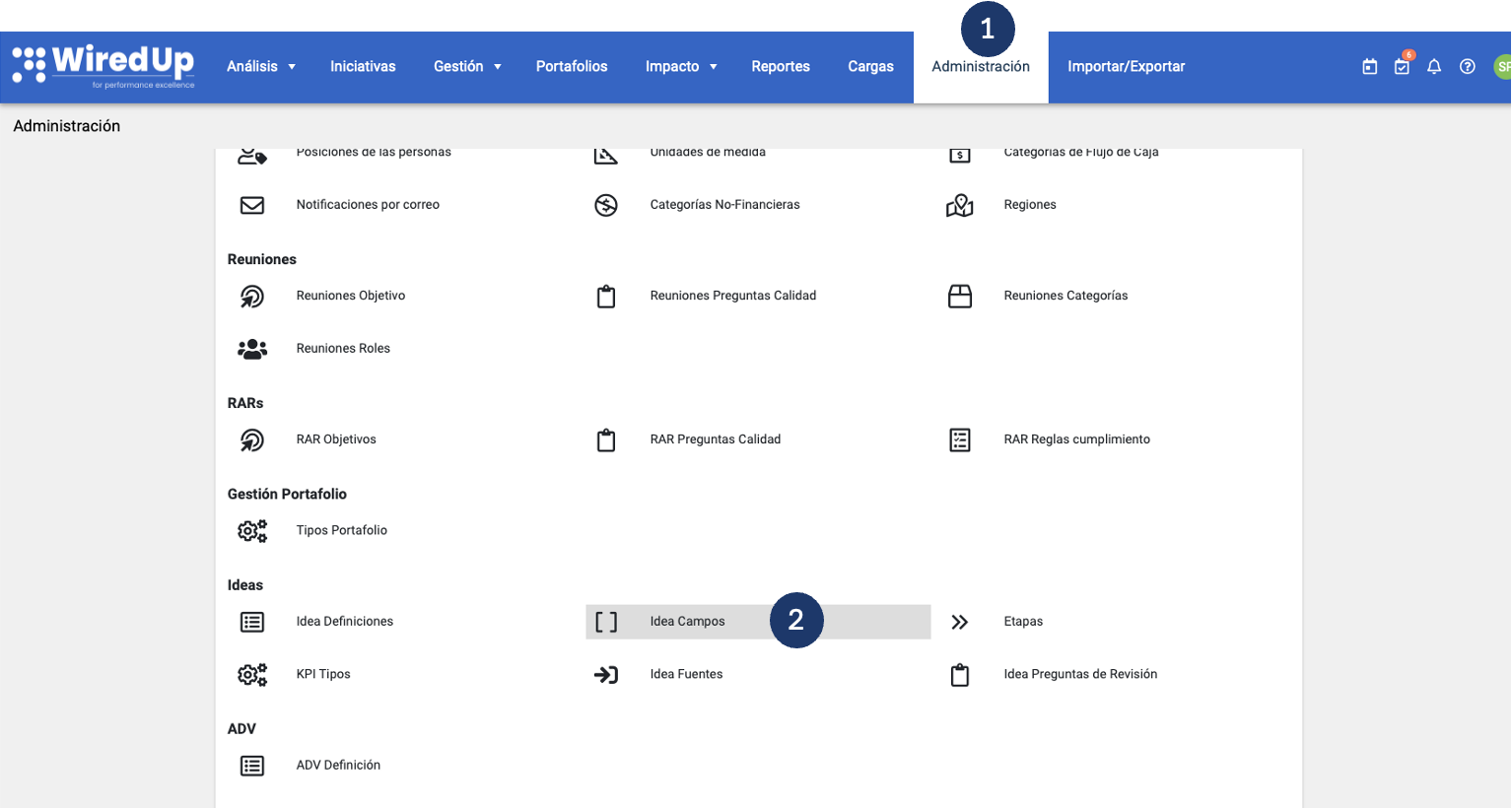Image resolution: width=1512 pixels, height=808 pixels.
Task: Open the Reportes menu
Action: (x=781, y=66)
